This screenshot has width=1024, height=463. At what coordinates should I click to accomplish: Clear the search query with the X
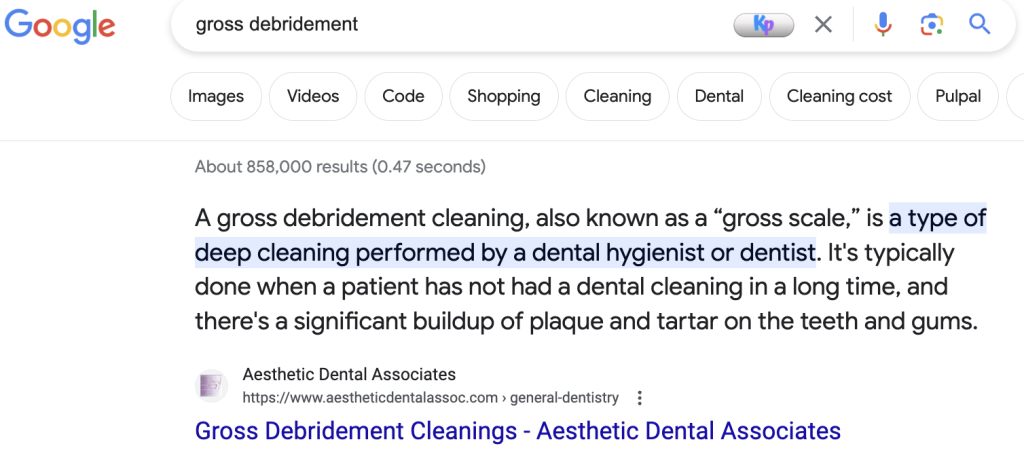point(823,25)
